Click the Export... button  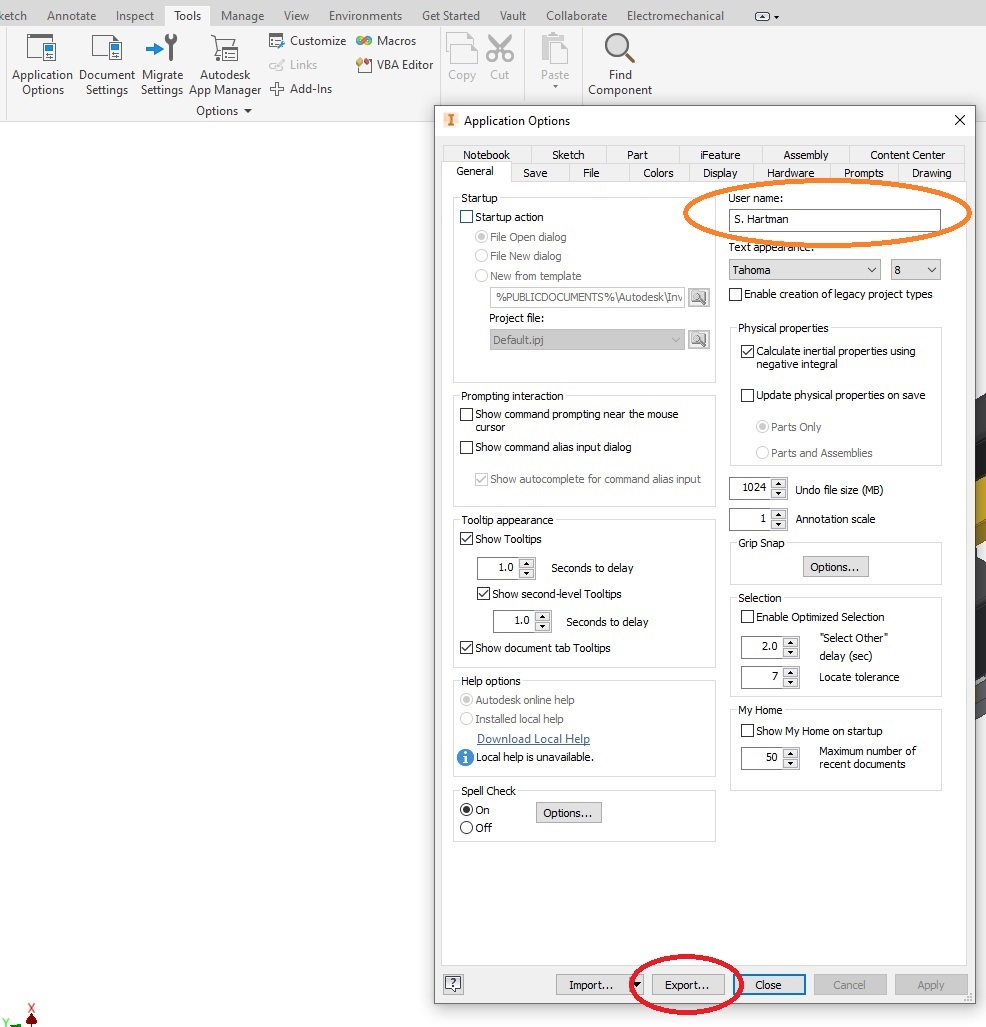(687, 984)
